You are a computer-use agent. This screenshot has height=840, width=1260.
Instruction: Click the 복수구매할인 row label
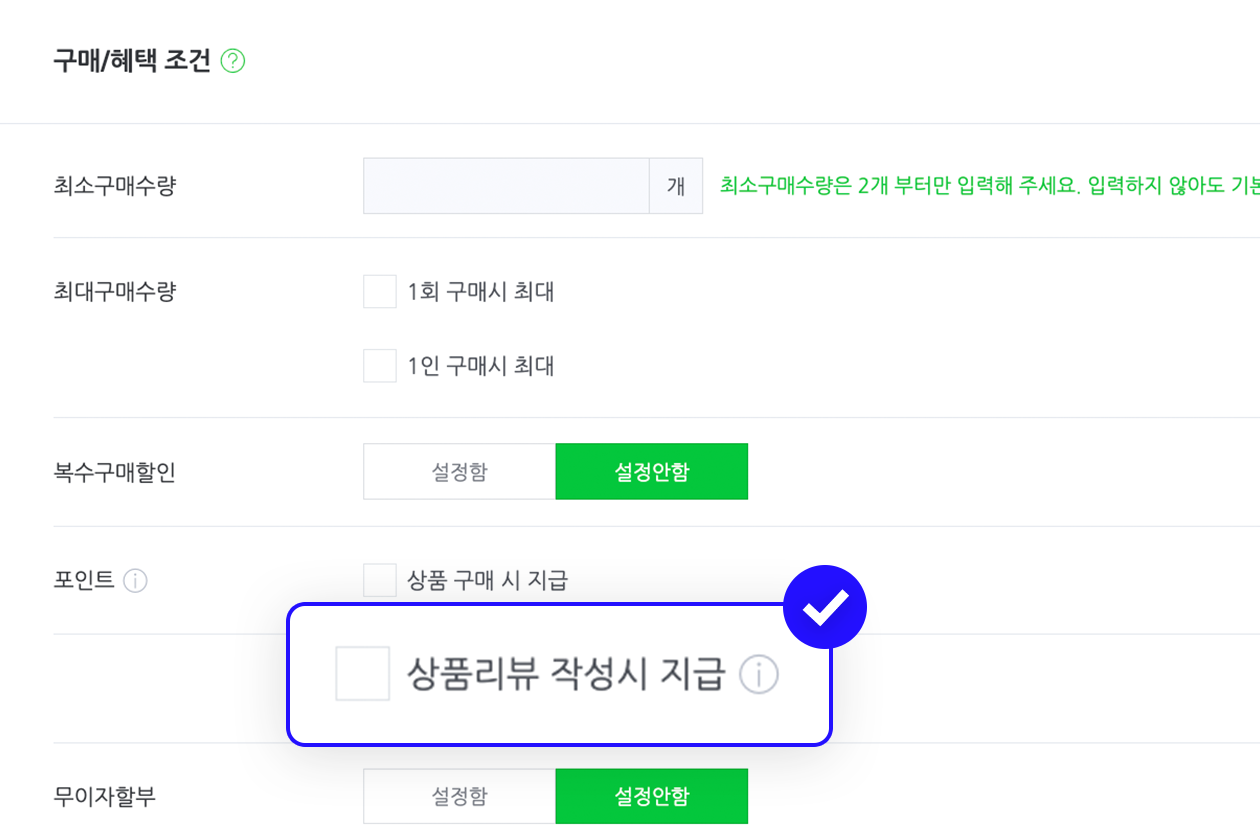[x=114, y=472]
